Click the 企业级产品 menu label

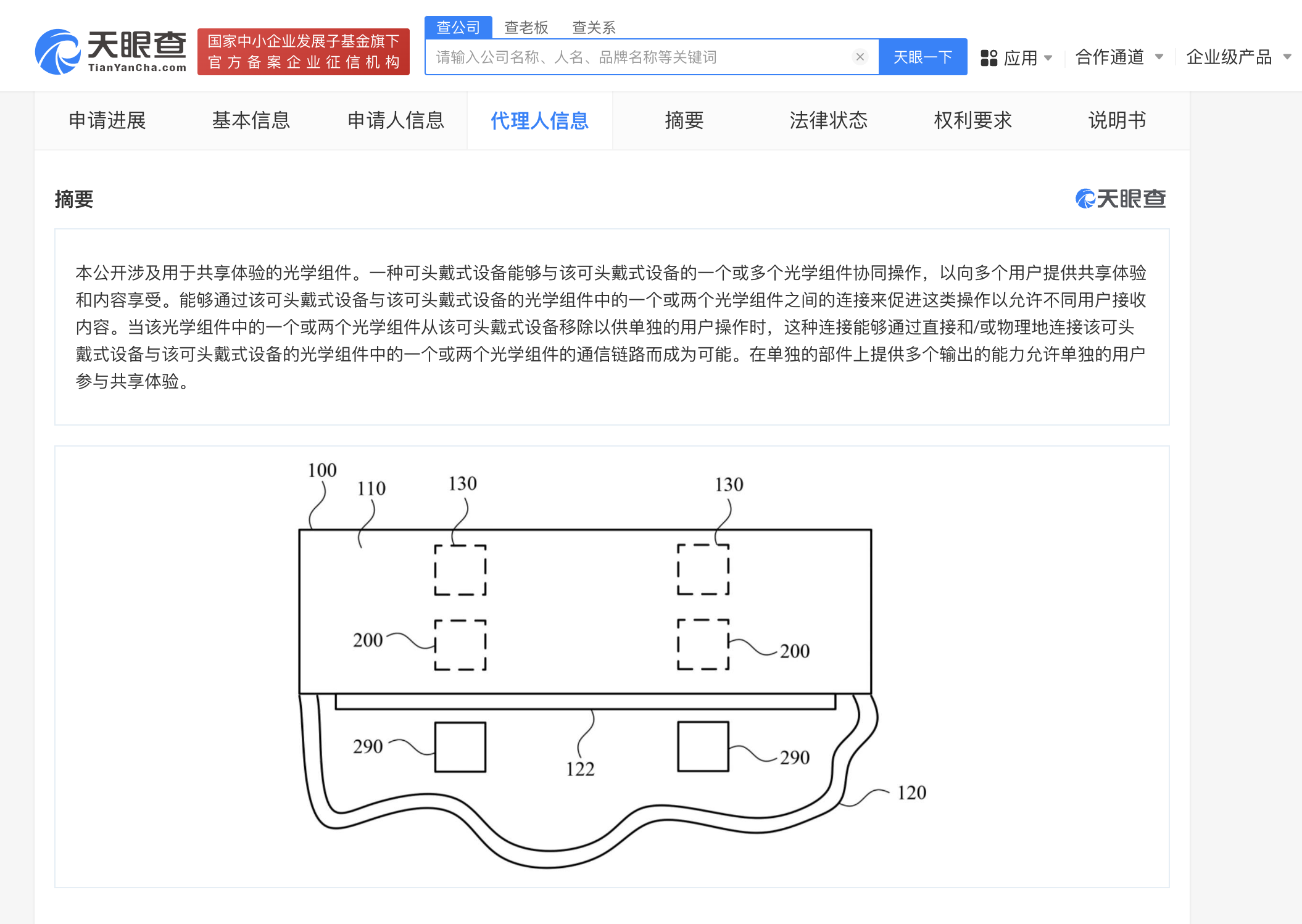pos(1229,57)
